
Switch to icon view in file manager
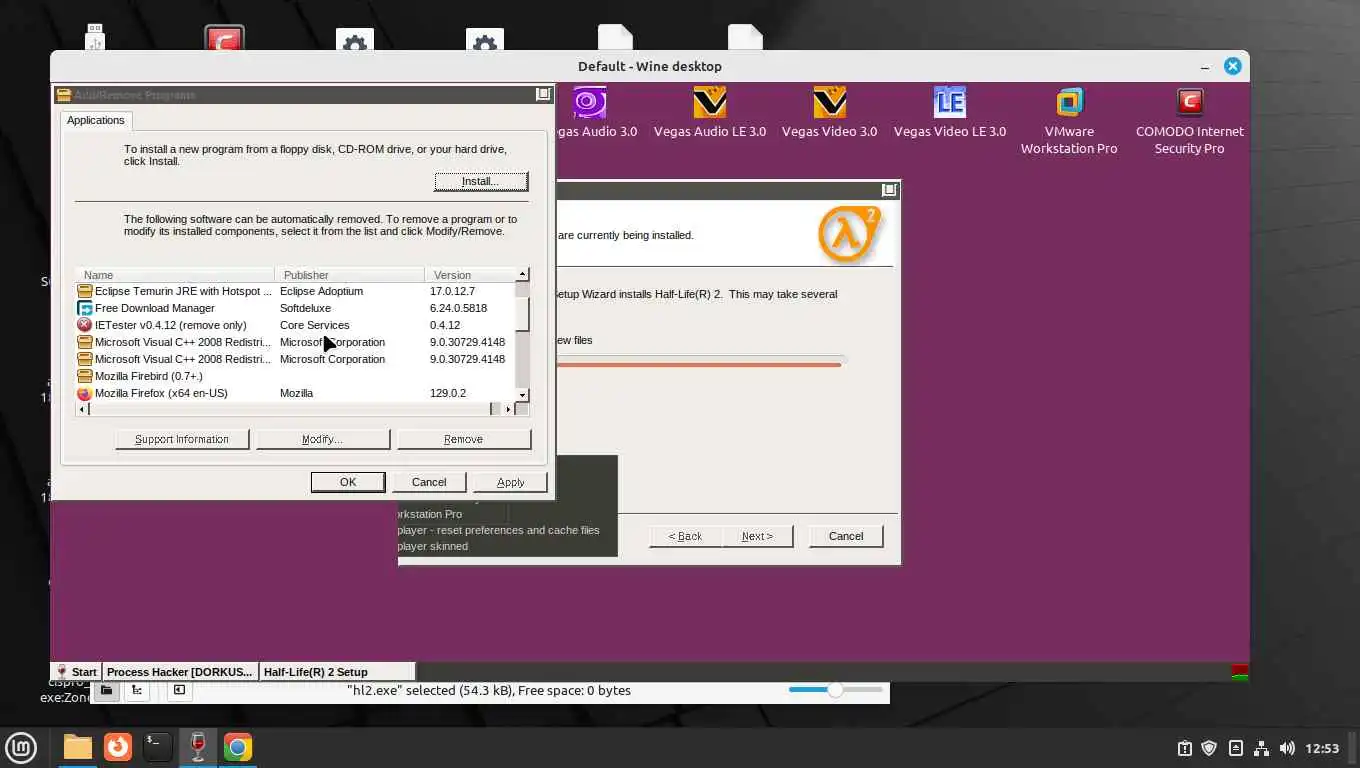pos(106,690)
